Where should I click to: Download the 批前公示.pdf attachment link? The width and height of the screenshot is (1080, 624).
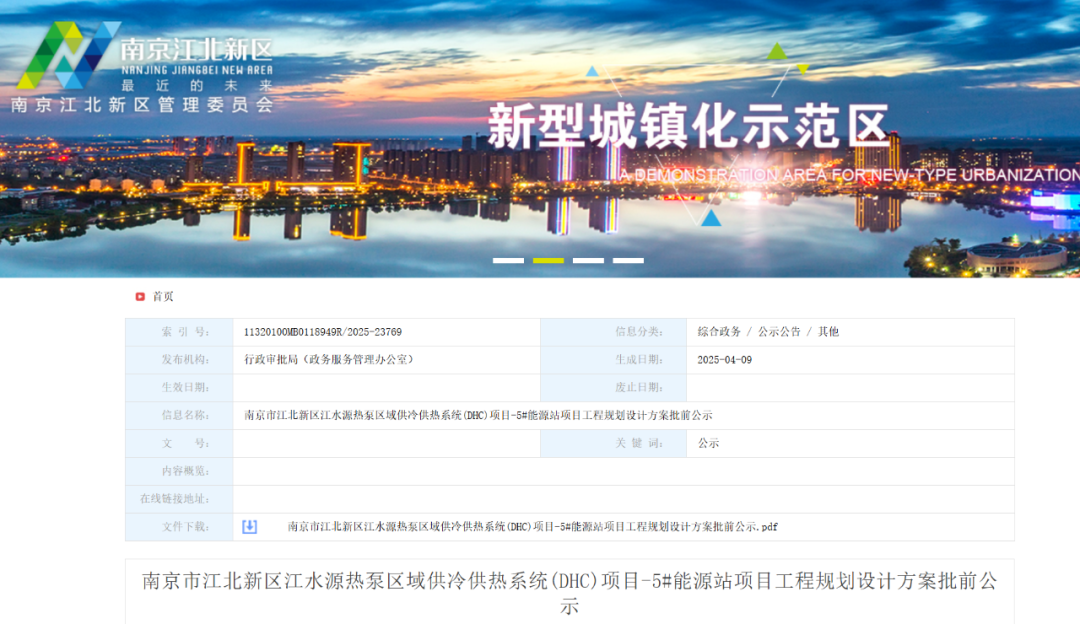532,527
